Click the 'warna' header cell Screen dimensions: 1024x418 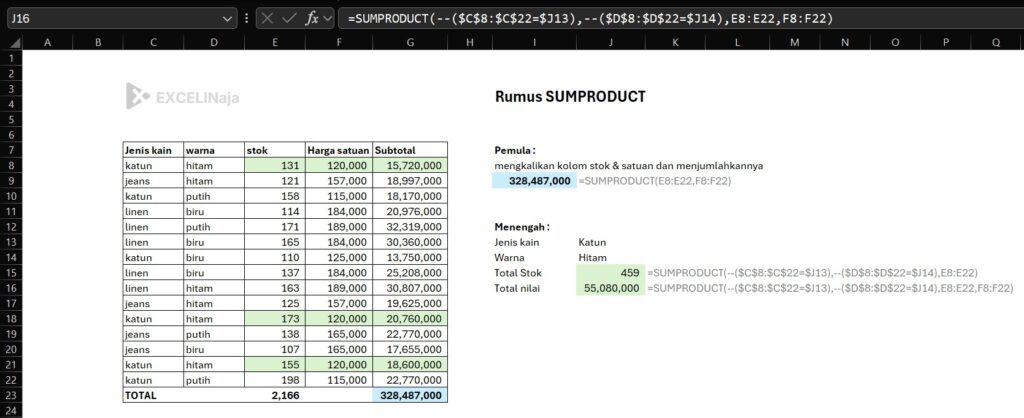pyautogui.click(x=214, y=150)
